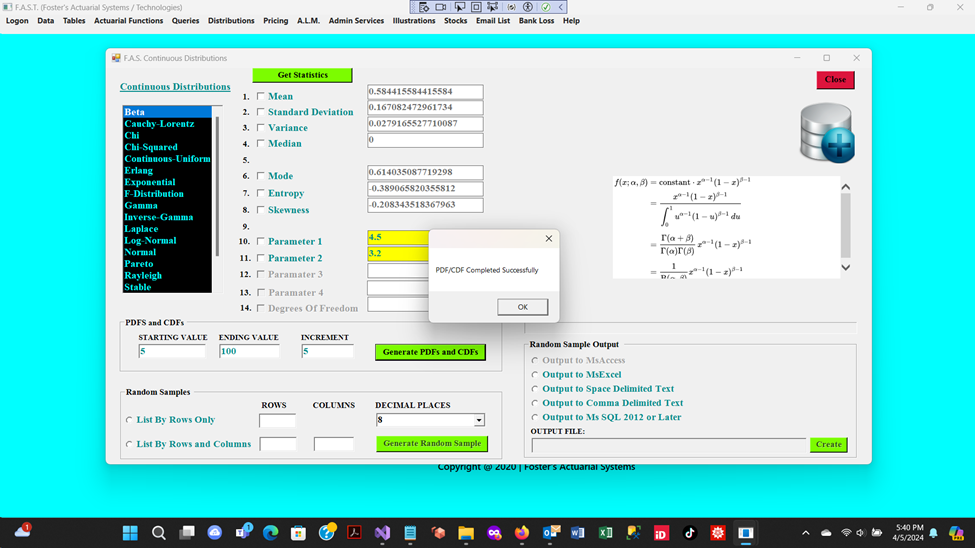Collapse the debug toolbar with the chevron

coord(561,7)
